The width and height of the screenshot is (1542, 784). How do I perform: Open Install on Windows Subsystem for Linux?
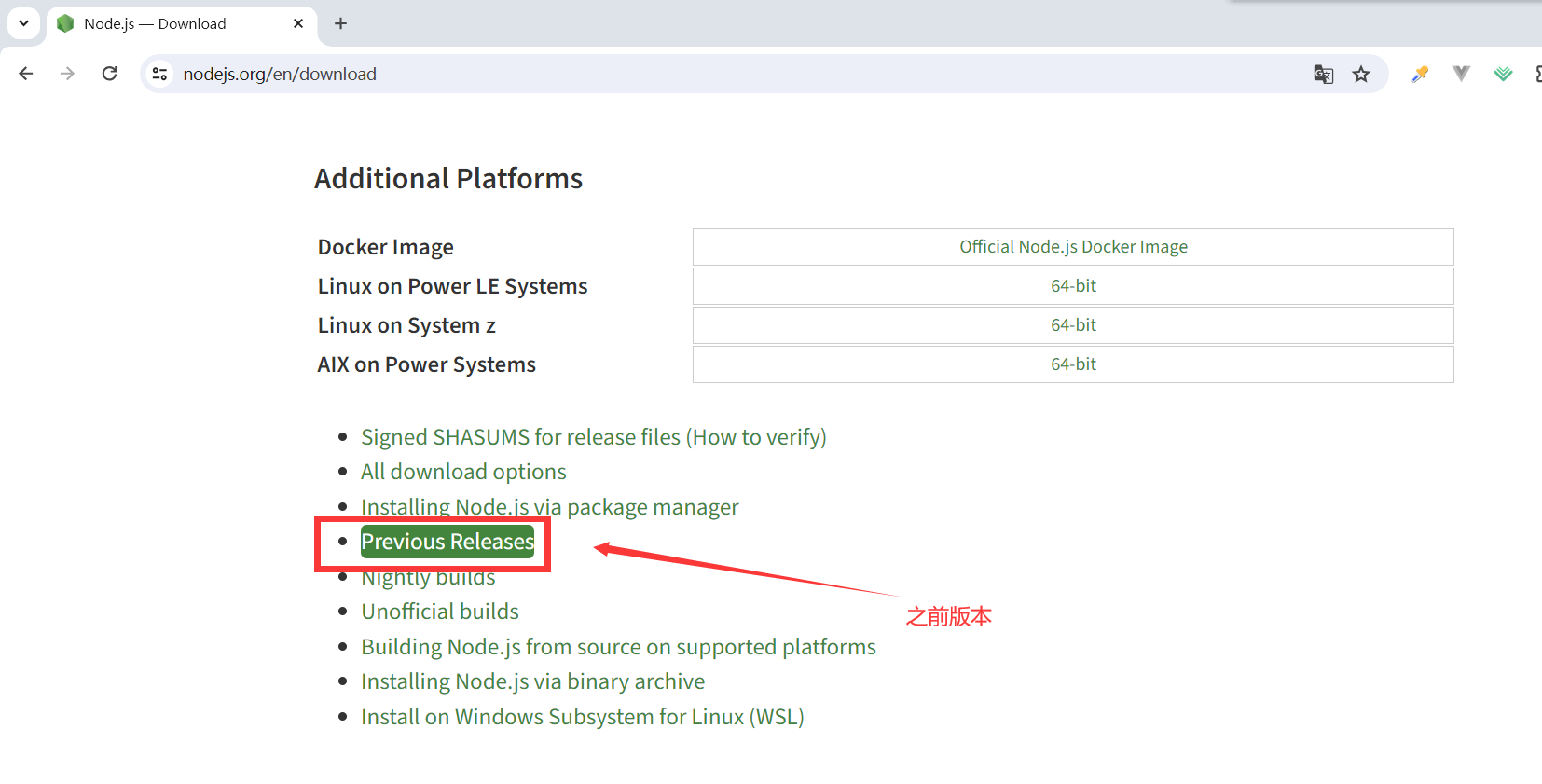click(x=583, y=717)
